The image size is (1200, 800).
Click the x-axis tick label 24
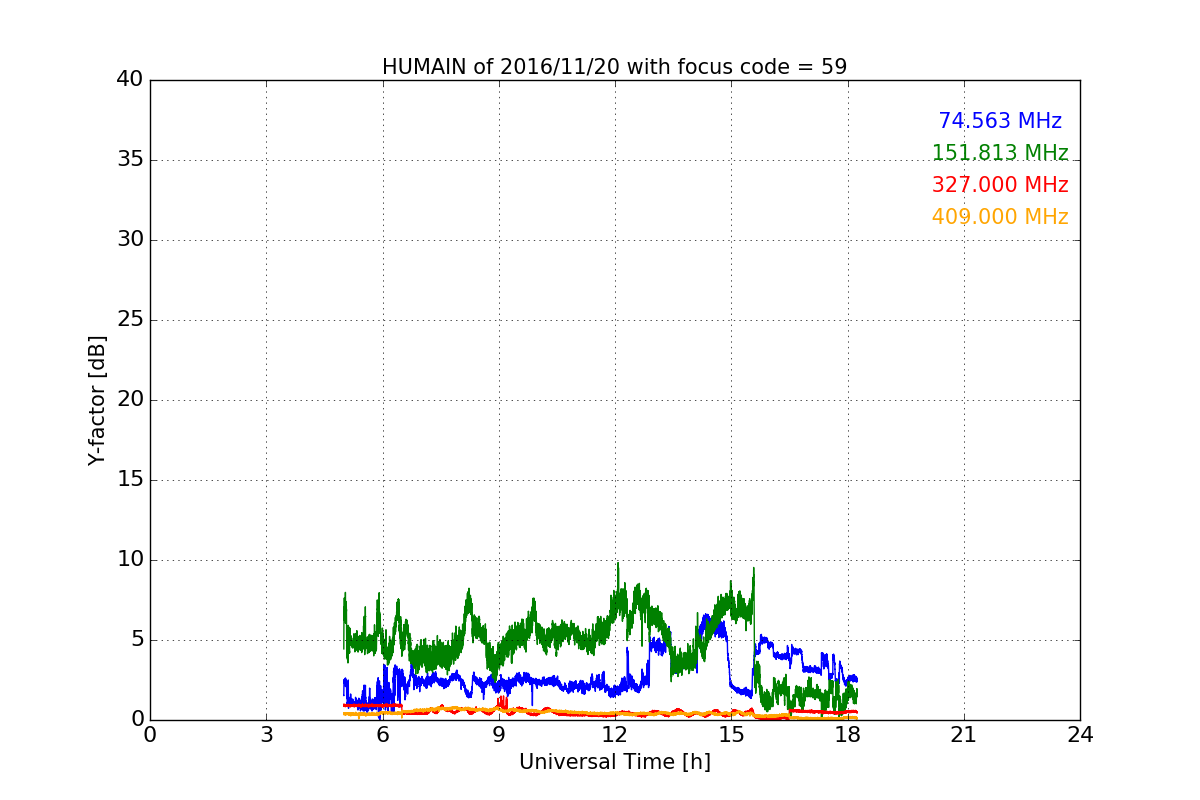pos(1080,735)
